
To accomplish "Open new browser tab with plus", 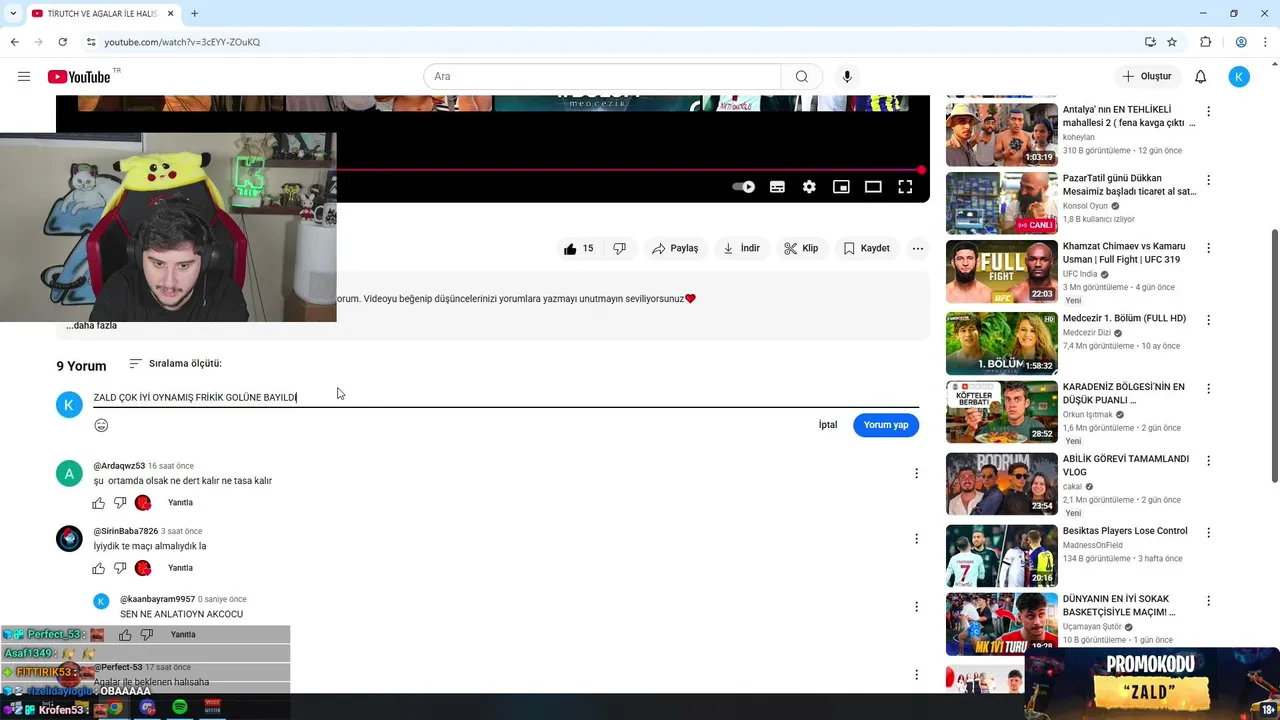I will pos(194,14).
